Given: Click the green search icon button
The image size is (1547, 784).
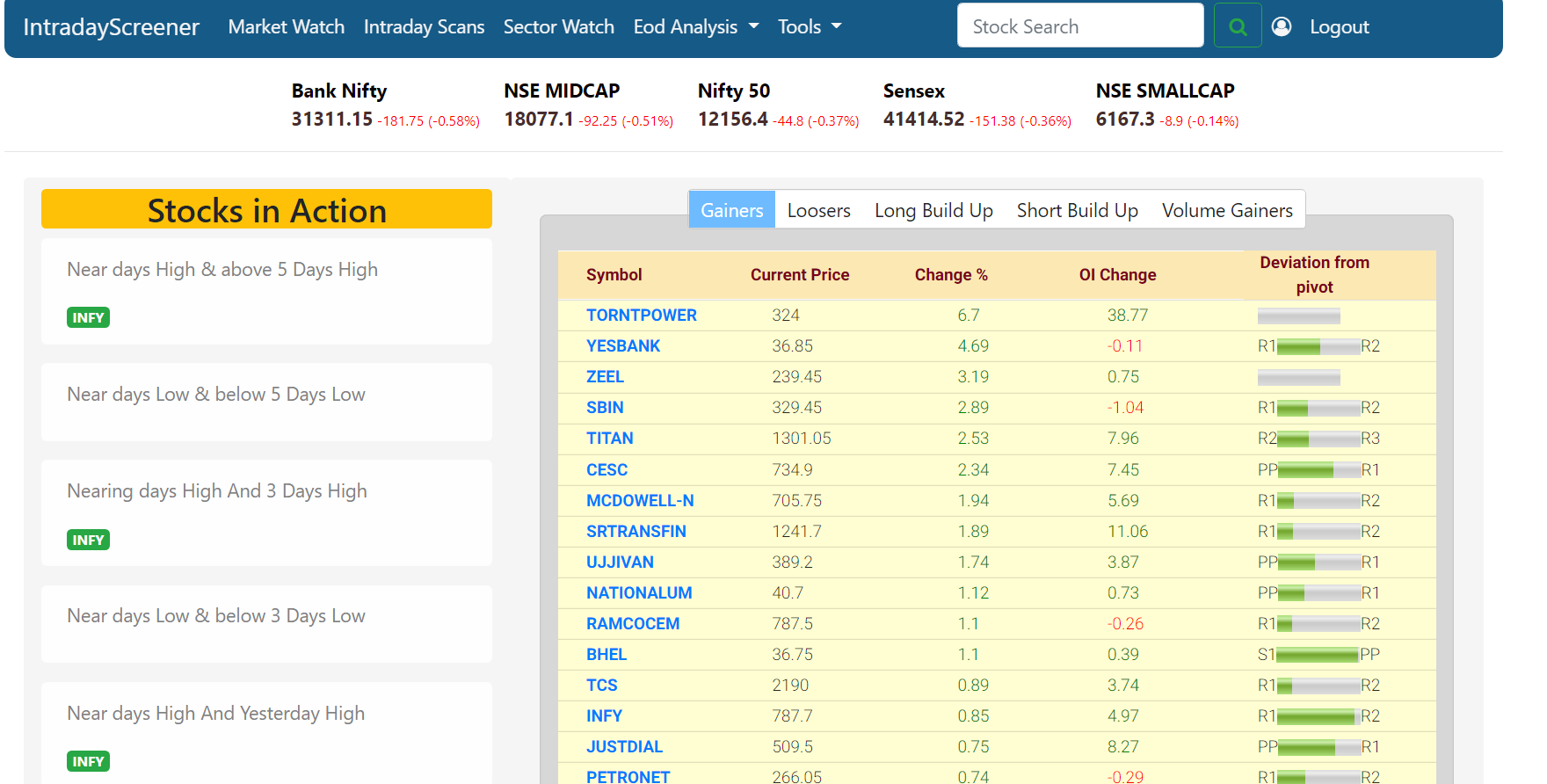Looking at the screenshot, I should (1238, 26).
